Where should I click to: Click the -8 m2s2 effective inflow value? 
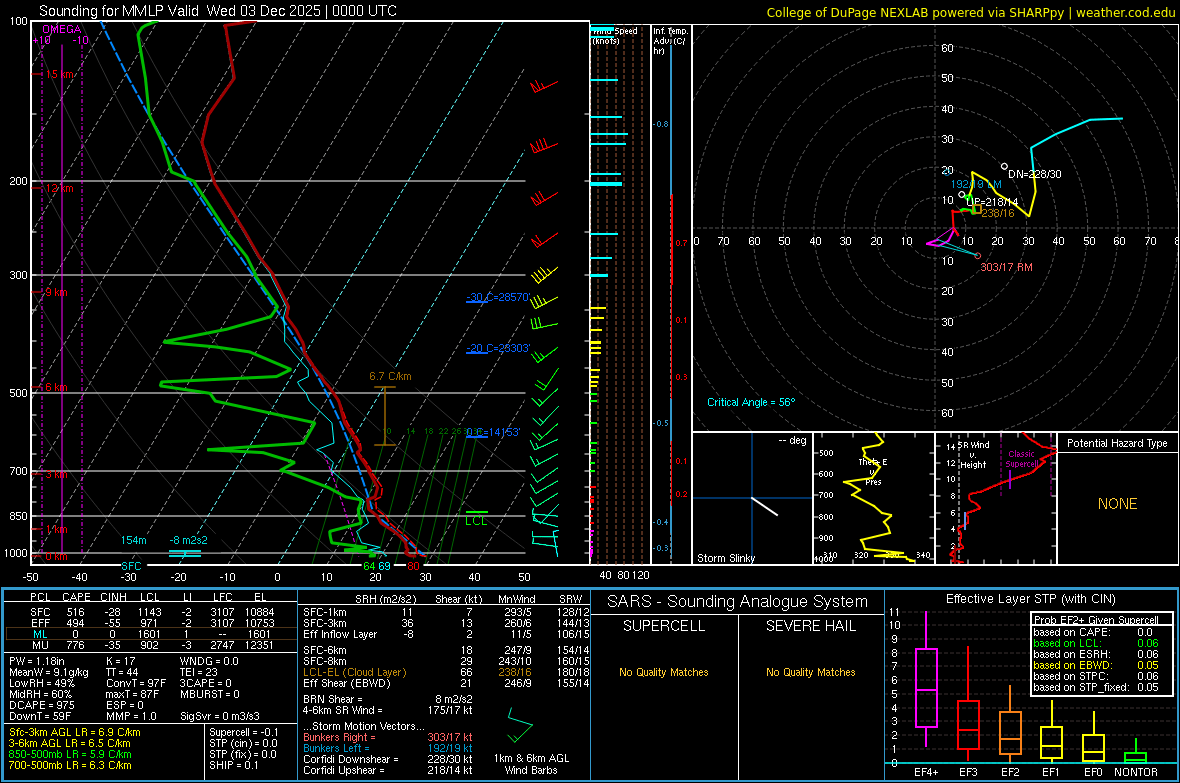pos(188,540)
